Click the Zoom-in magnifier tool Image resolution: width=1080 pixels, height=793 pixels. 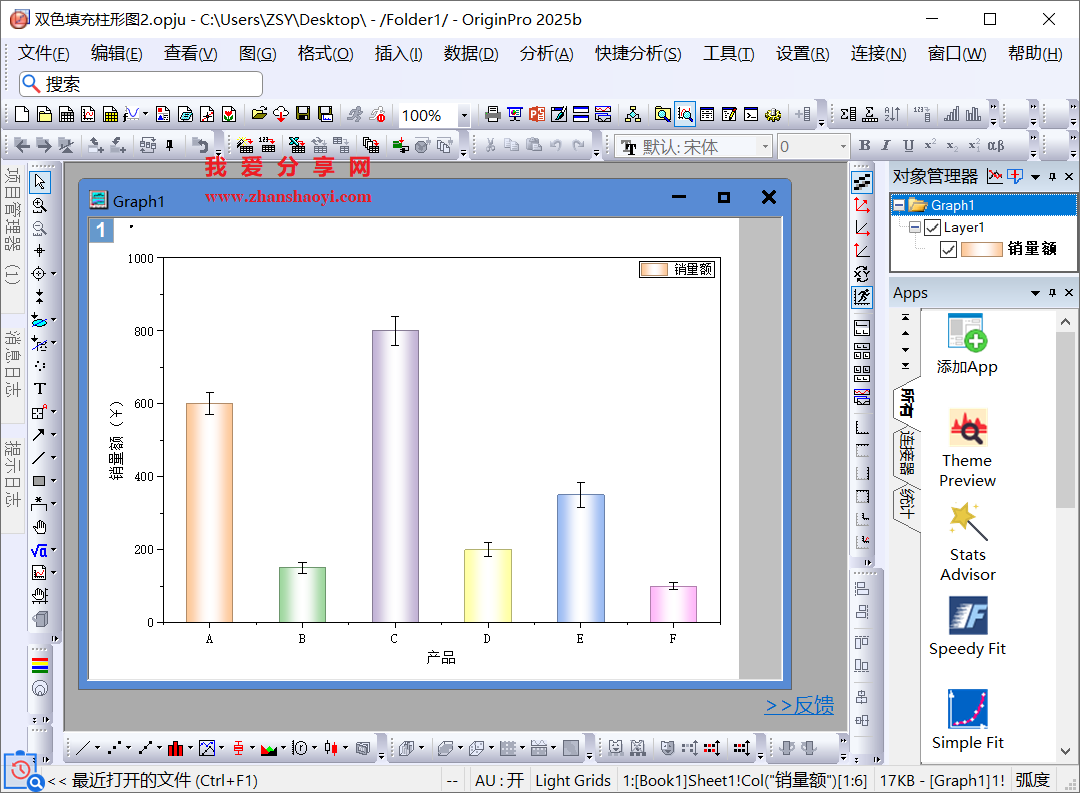coord(40,205)
